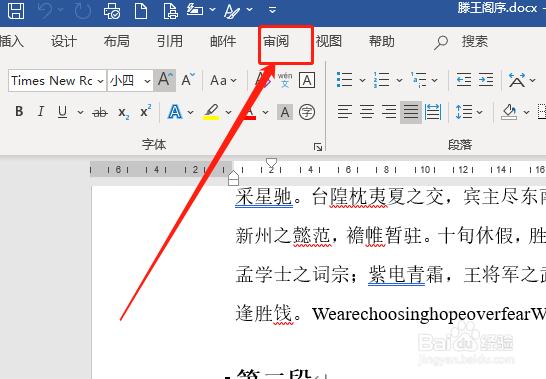Image resolution: width=546 pixels, height=379 pixels.
Task: Switch to the 引用 tab
Action: click(170, 41)
